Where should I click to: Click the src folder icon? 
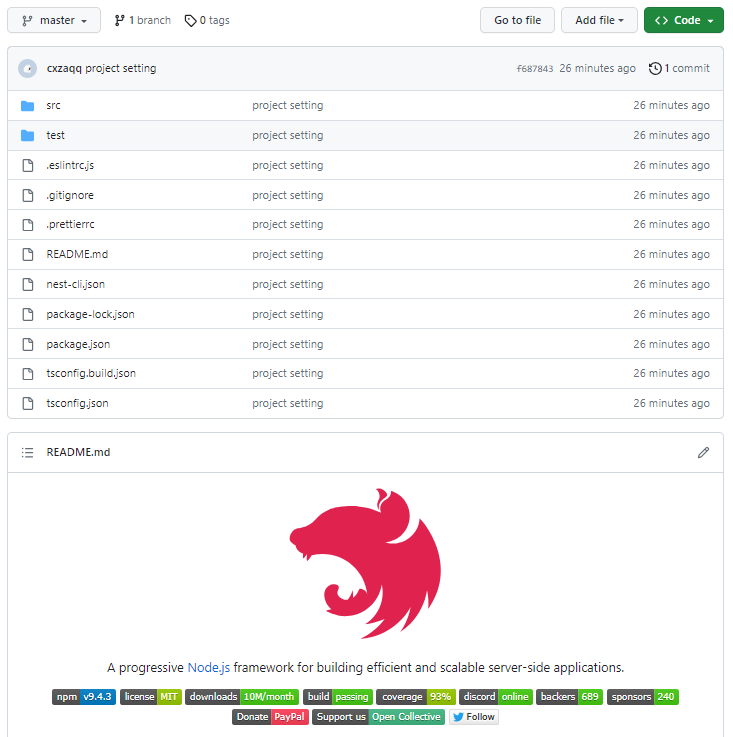(x=28, y=106)
